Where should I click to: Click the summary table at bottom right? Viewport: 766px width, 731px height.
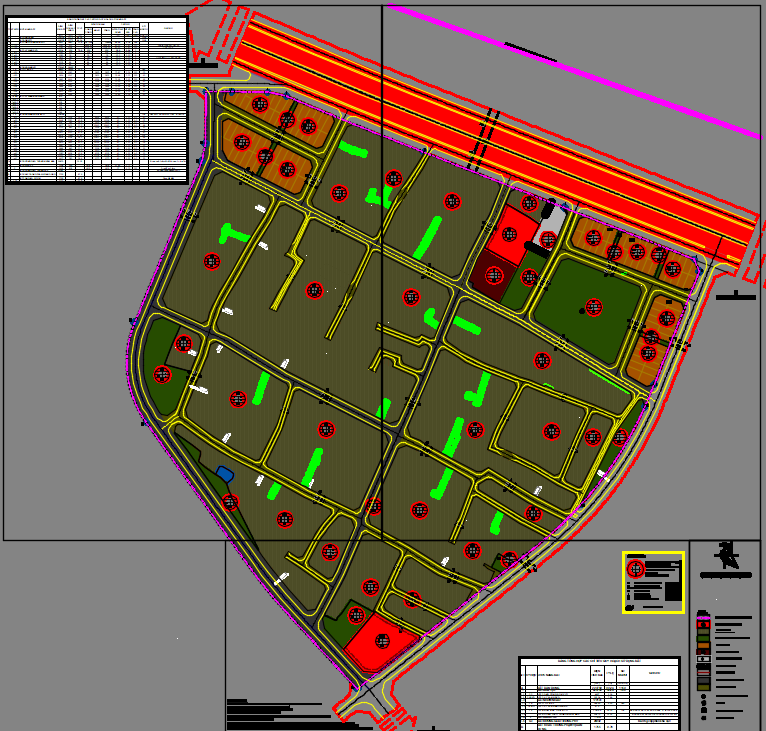(x=599, y=692)
